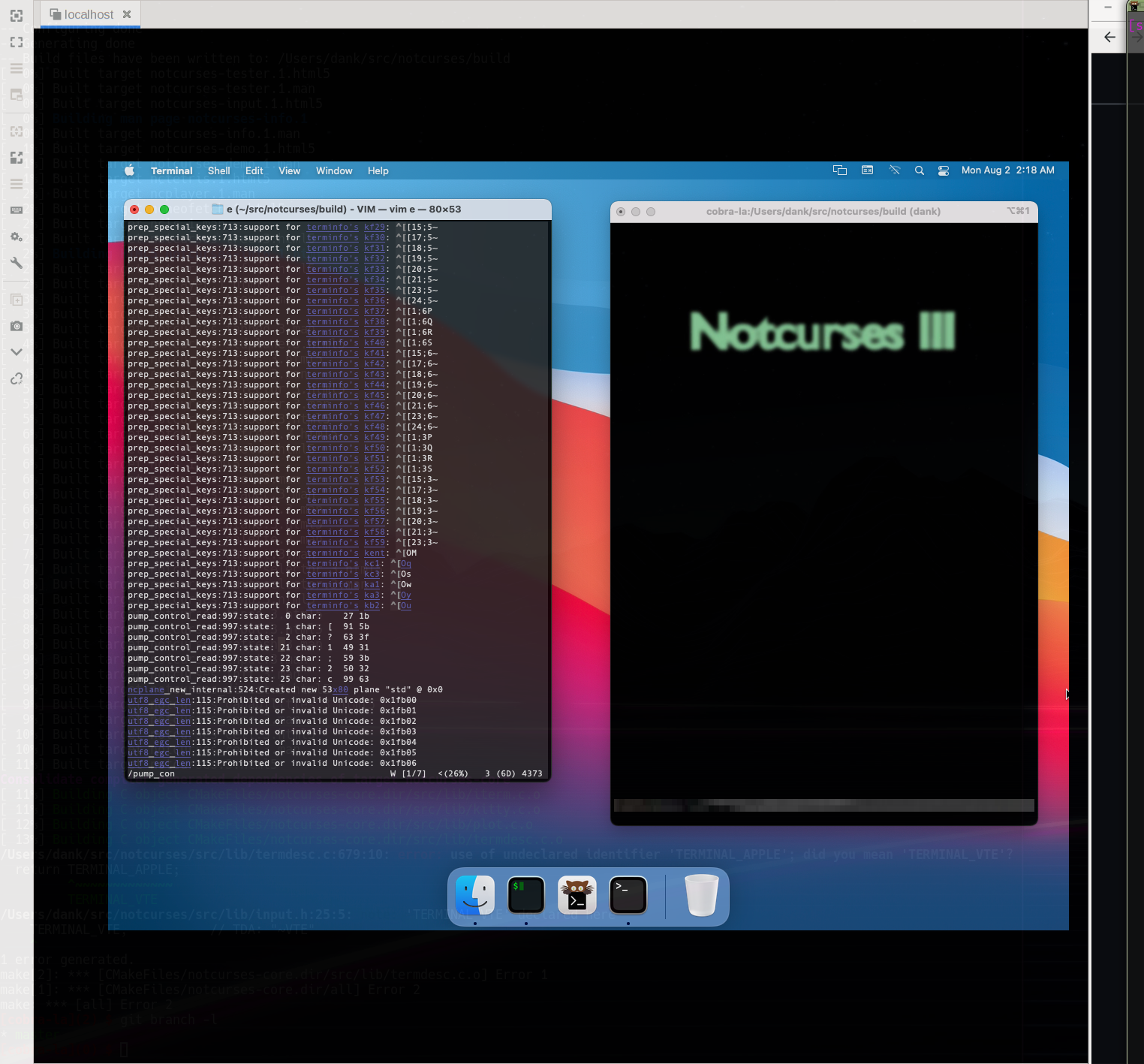Viewport: 1144px width, 1064px height.
Task: Open Control Center toggles in menu bar
Action: tap(943, 170)
